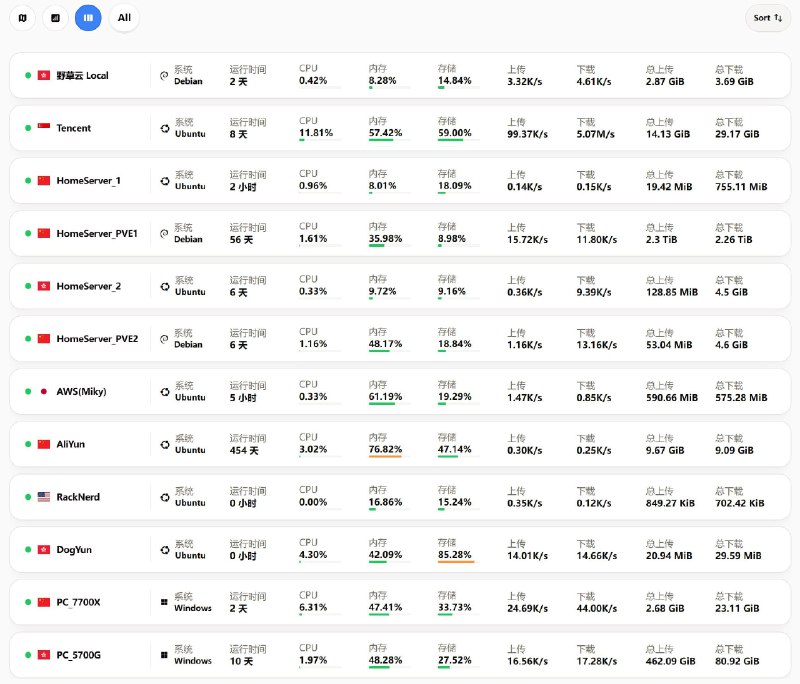Viewport: 800px width, 684px height.
Task: Select the All group tab
Action: pos(124,17)
